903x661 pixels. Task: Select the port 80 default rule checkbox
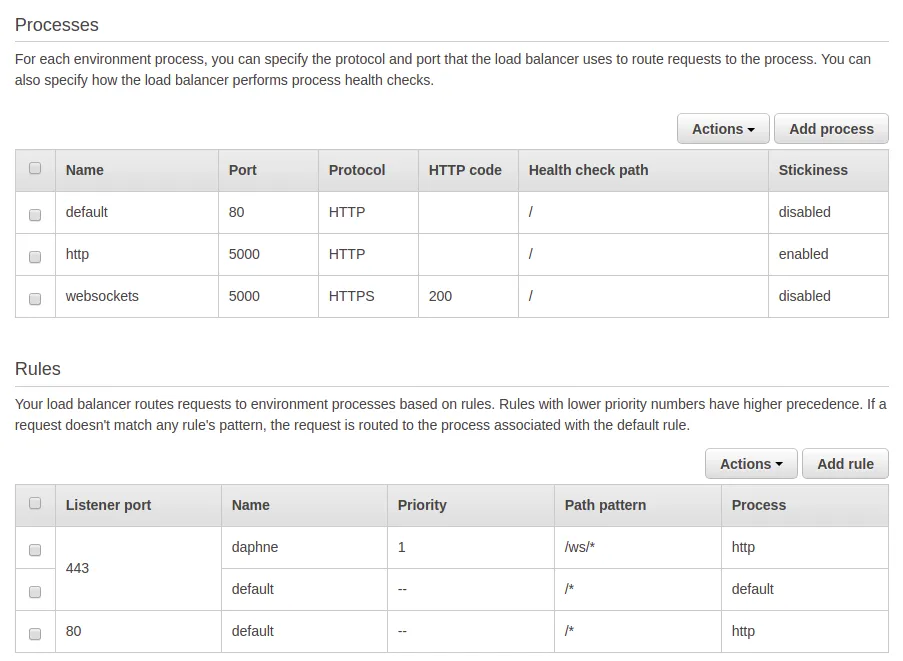pos(35,633)
